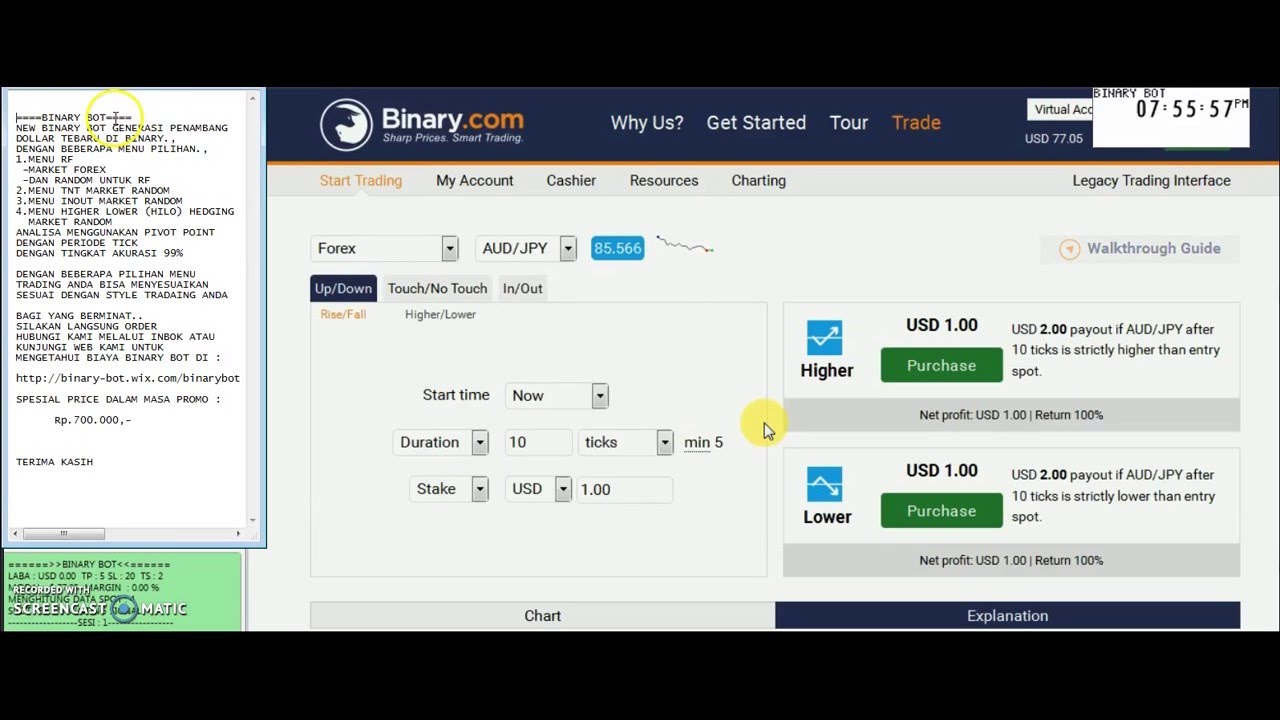Open the Duration type dropdown
This screenshot has width=1280, height=720.
click(440, 442)
